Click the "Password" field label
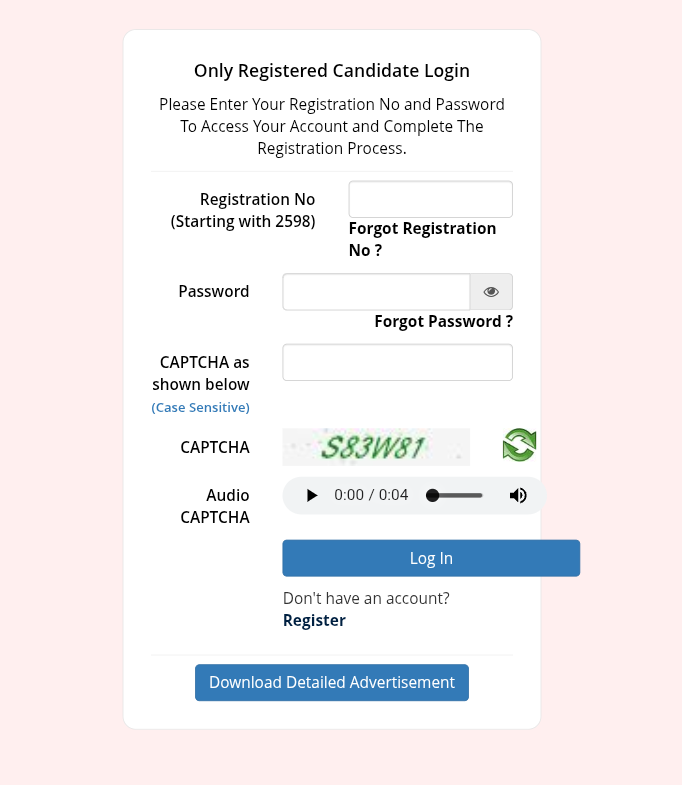682x785 pixels. pos(214,291)
